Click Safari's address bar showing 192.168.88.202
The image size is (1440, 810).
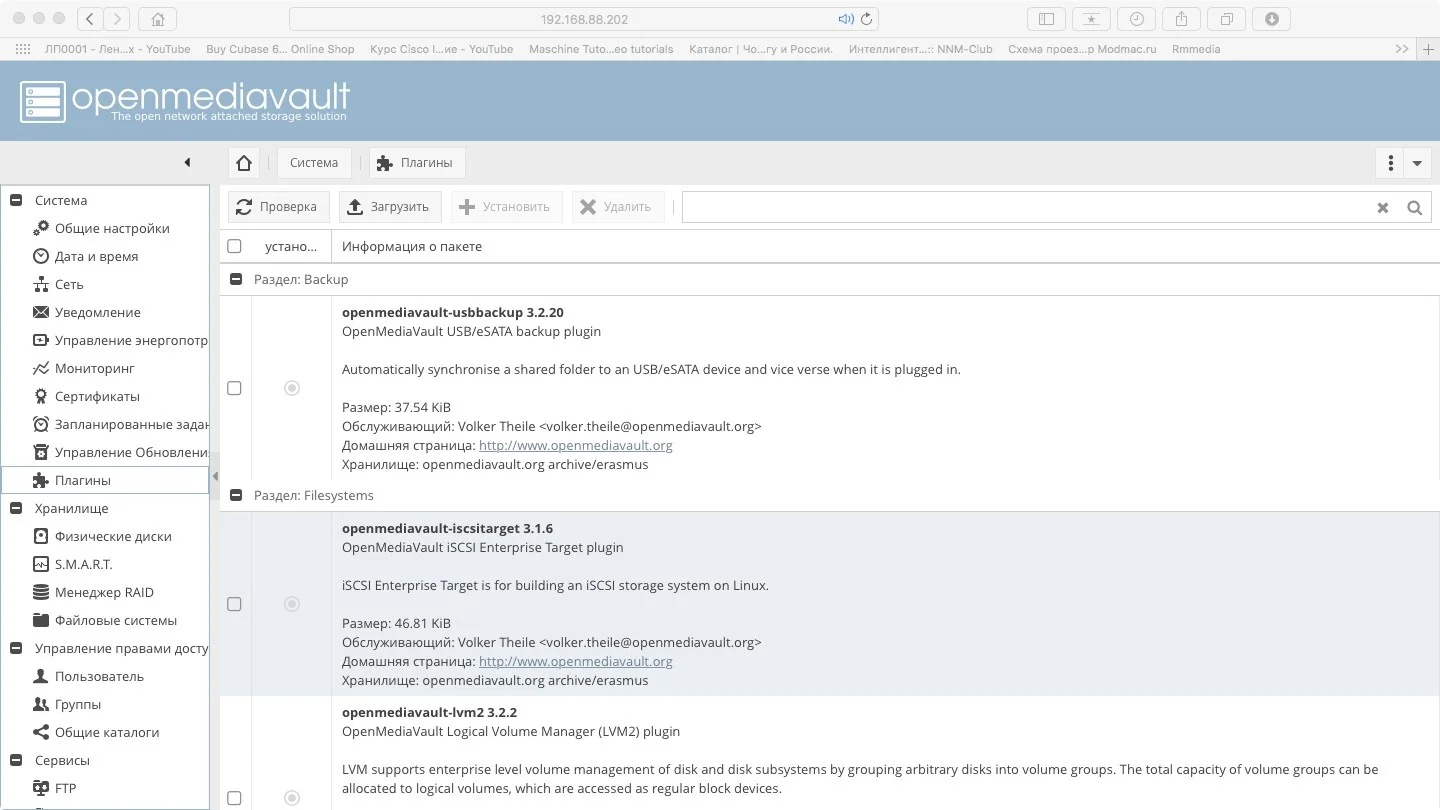pyautogui.click(x=584, y=19)
